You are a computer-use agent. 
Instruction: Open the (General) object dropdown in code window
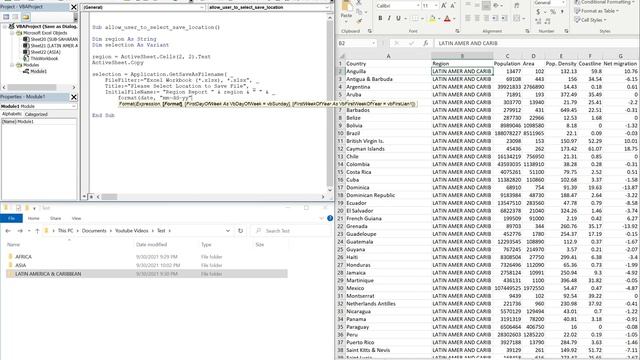coord(202,7)
